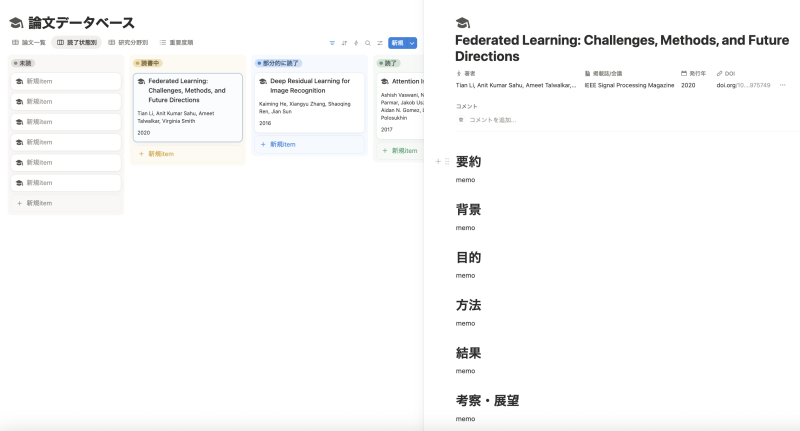800x431 pixels.
Task: Open automations with the lightning bolt icon
Action: click(356, 43)
